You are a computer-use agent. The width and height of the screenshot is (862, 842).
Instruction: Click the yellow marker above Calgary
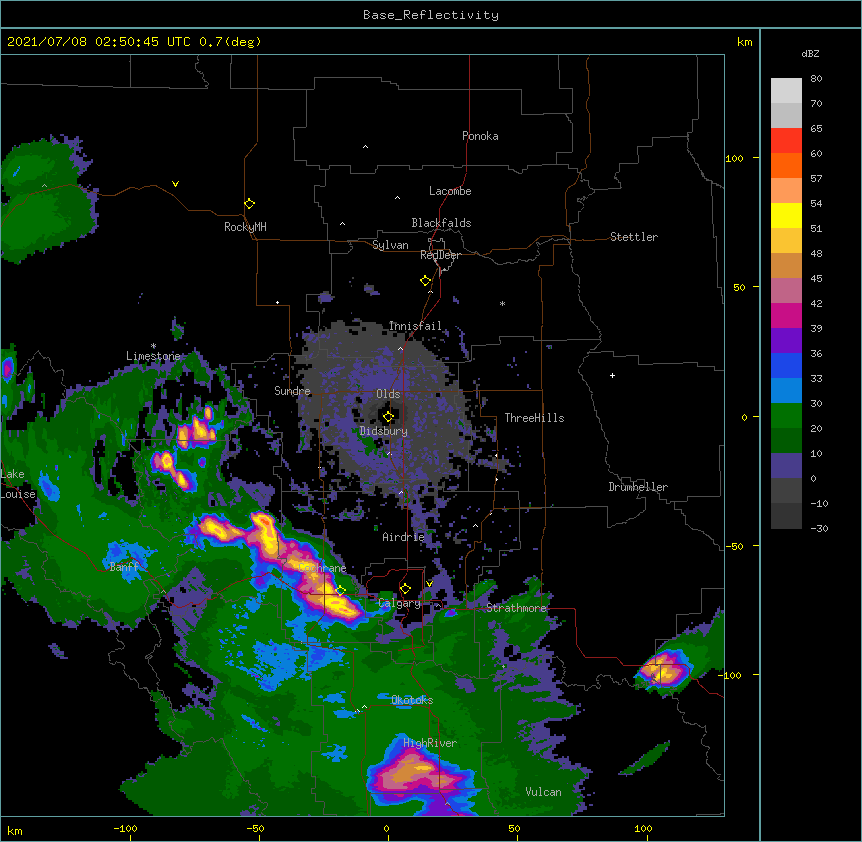pyautogui.click(x=405, y=589)
